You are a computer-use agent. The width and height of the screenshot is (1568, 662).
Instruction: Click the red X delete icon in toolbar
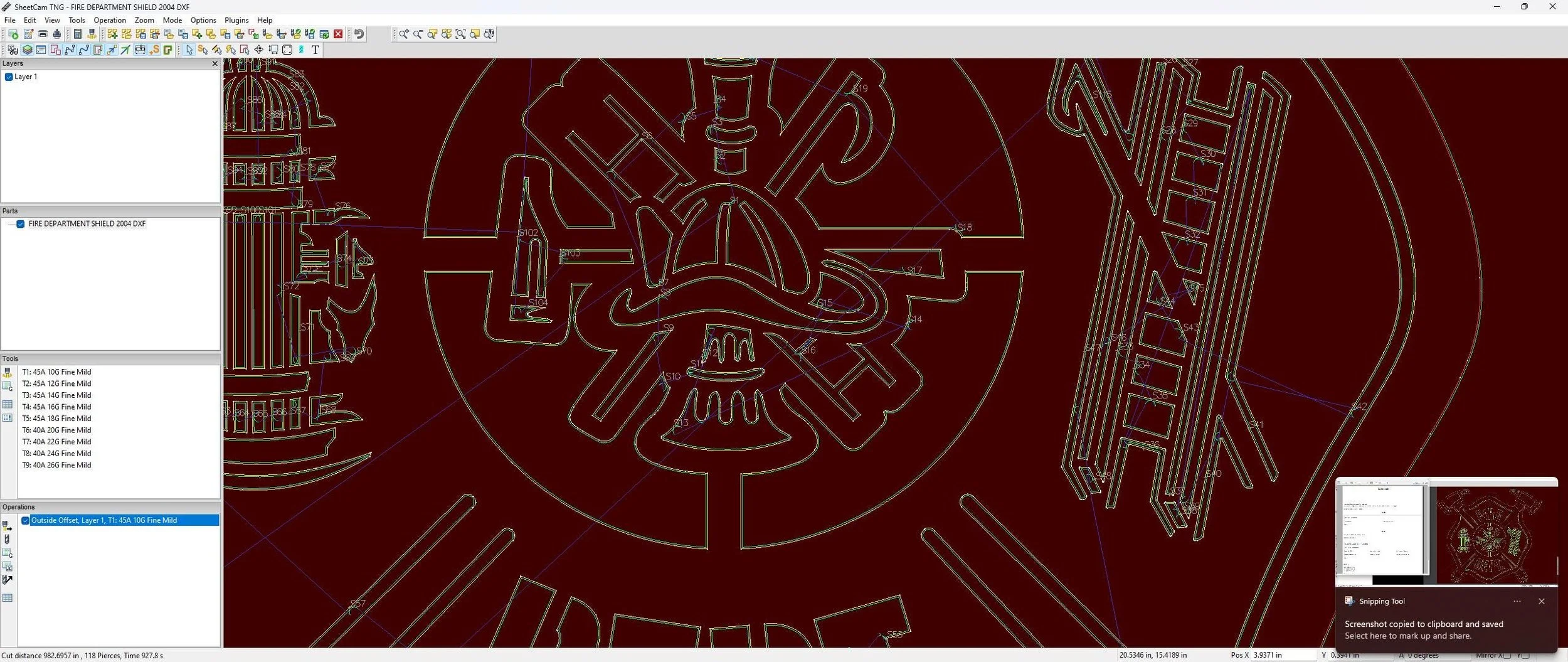338,34
